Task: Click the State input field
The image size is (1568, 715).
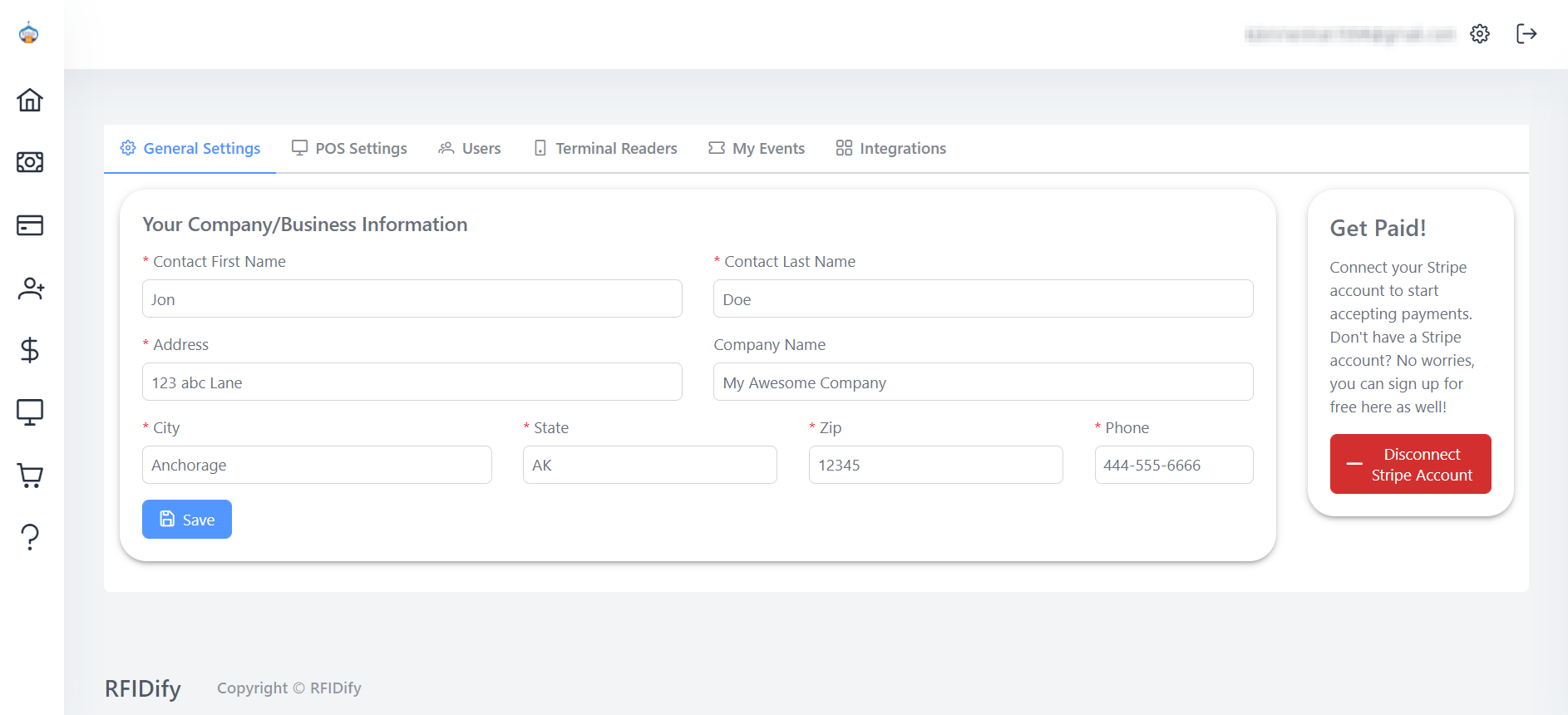Action: pyautogui.click(x=650, y=465)
